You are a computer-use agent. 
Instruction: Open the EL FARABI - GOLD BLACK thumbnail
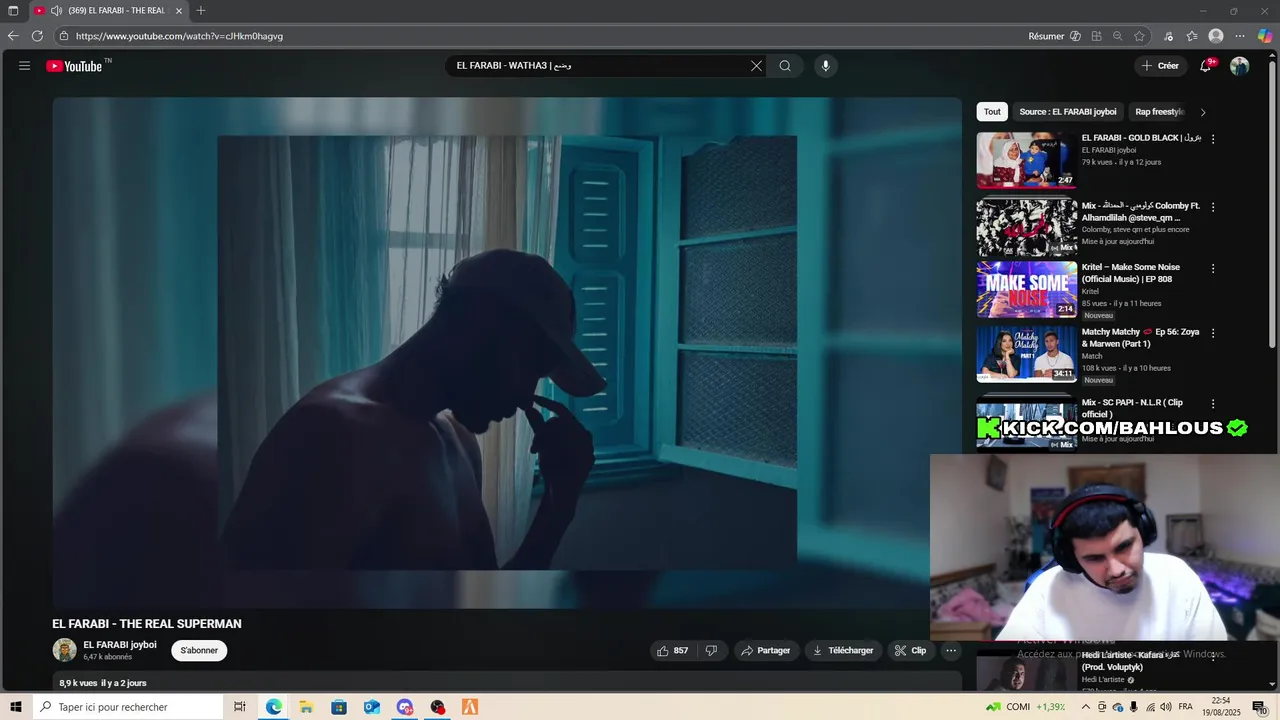1026,160
